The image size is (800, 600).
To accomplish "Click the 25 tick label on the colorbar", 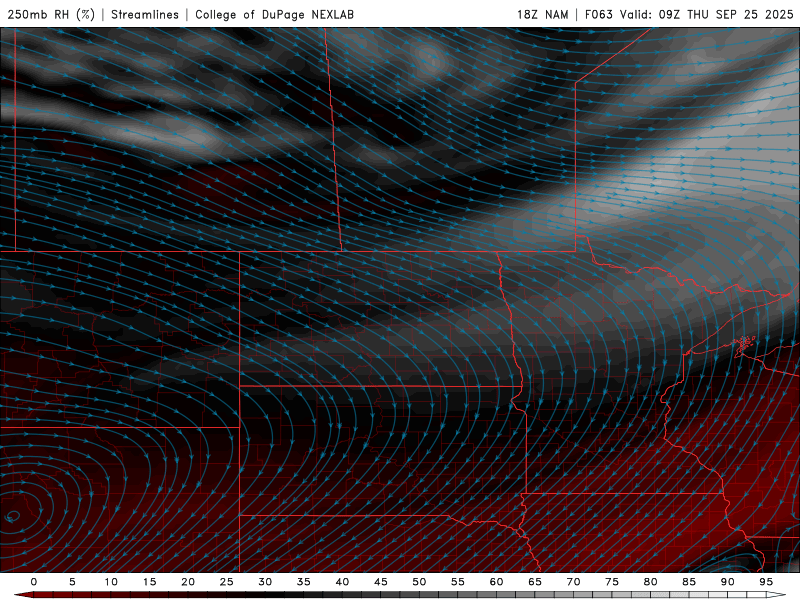I will tap(227, 582).
